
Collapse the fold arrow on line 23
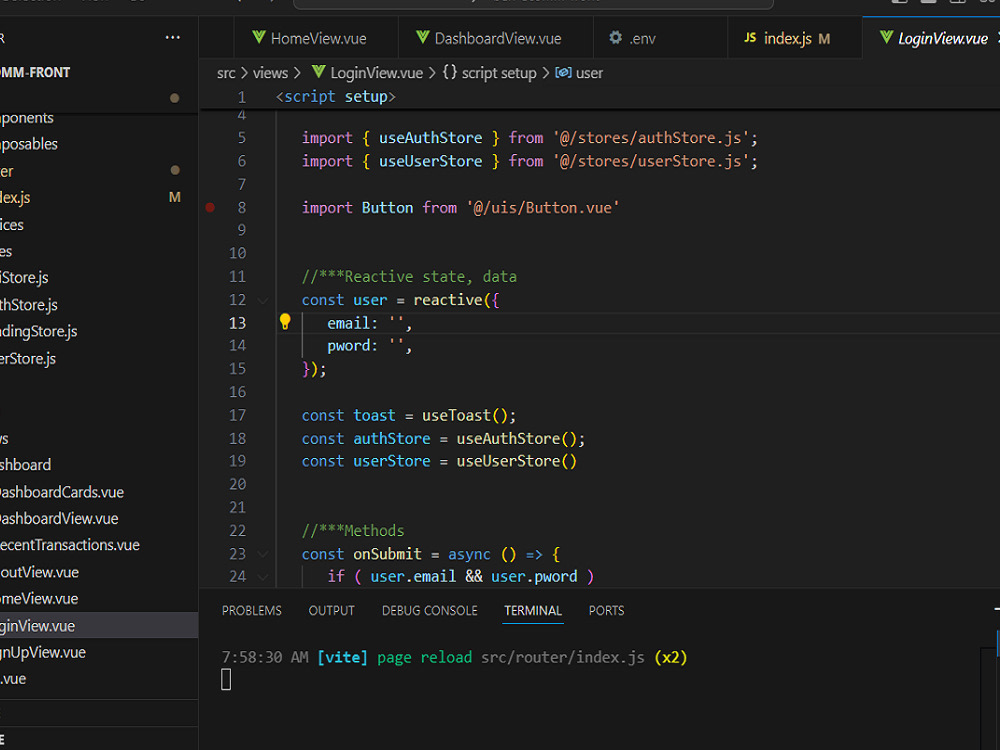point(263,554)
